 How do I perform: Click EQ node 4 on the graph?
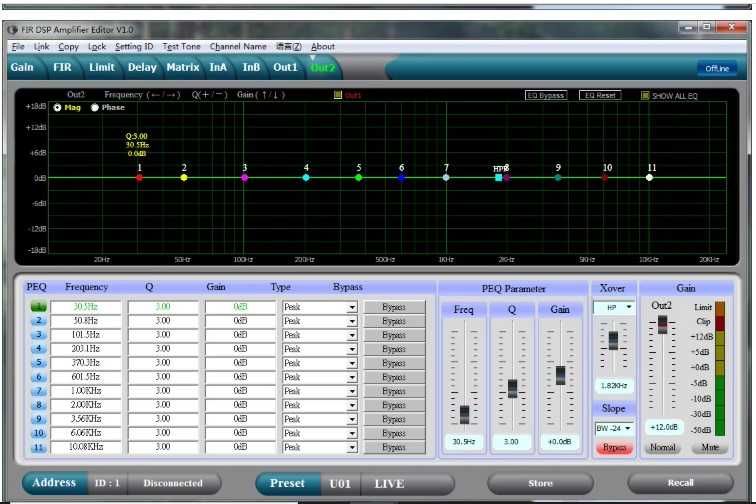(x=306, y=177)
